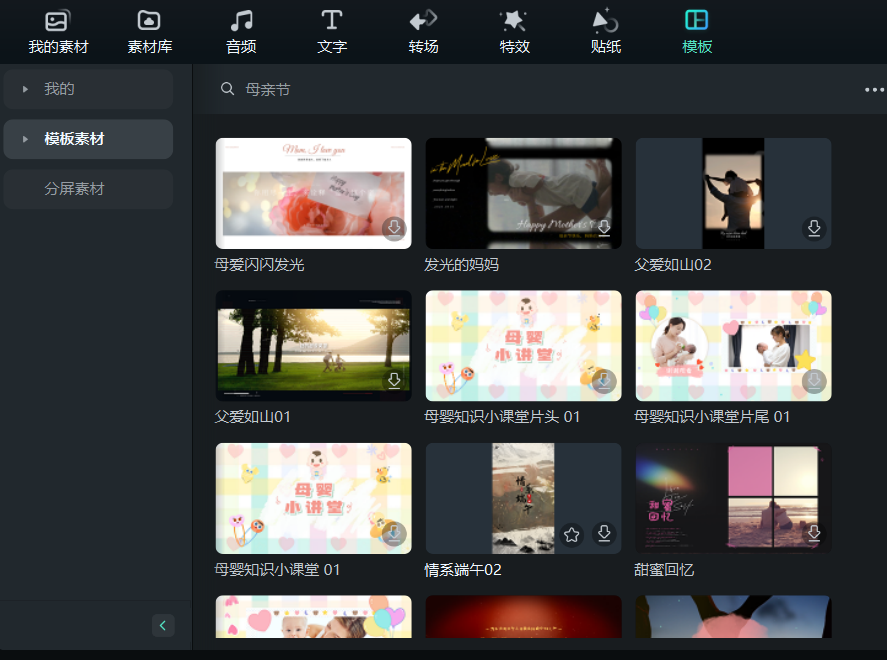The image size is (887, 660).
Task: Open the 贴纸 stickers panel
Action: (x=605, y=32)
